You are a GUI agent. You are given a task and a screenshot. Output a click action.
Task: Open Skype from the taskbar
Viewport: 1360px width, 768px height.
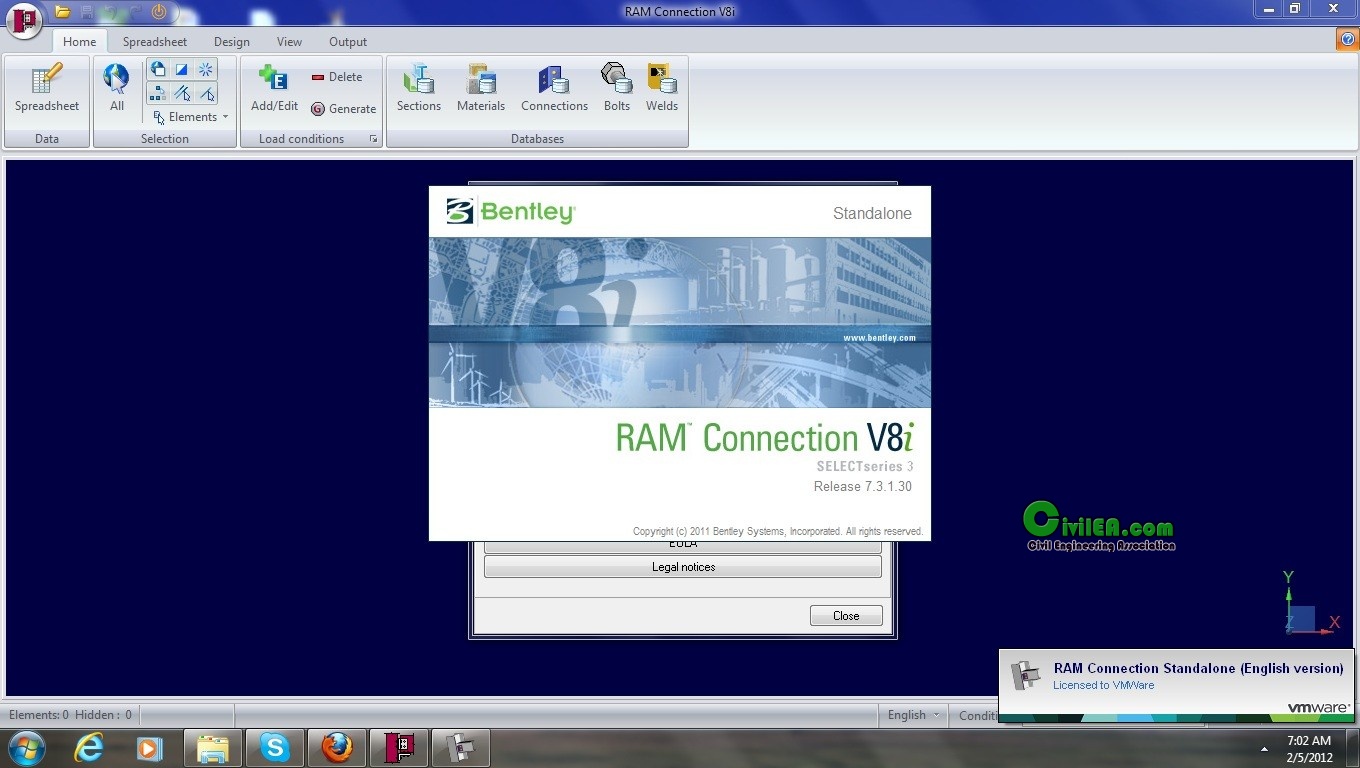coord(274,747)
